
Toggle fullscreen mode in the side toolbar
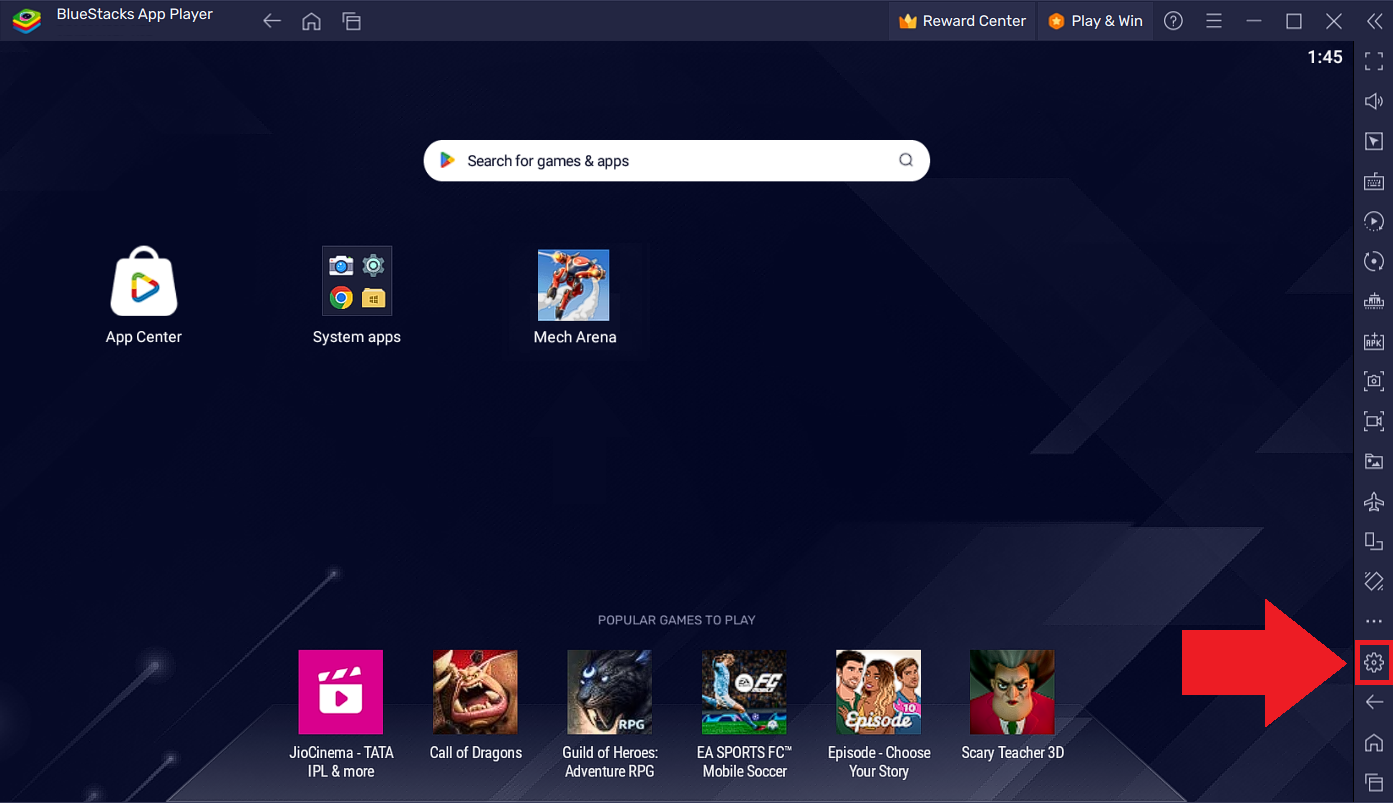(x=1374, y=61)
